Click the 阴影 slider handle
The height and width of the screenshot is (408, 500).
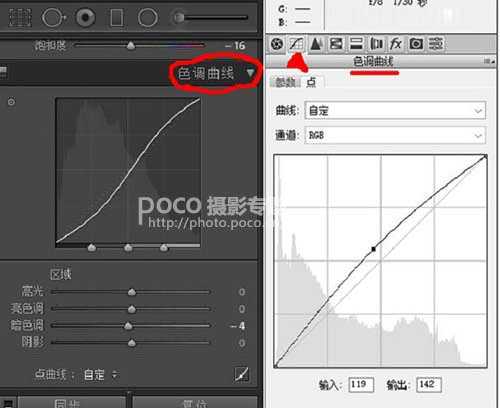pyautogui.click(x=132, y=343)
